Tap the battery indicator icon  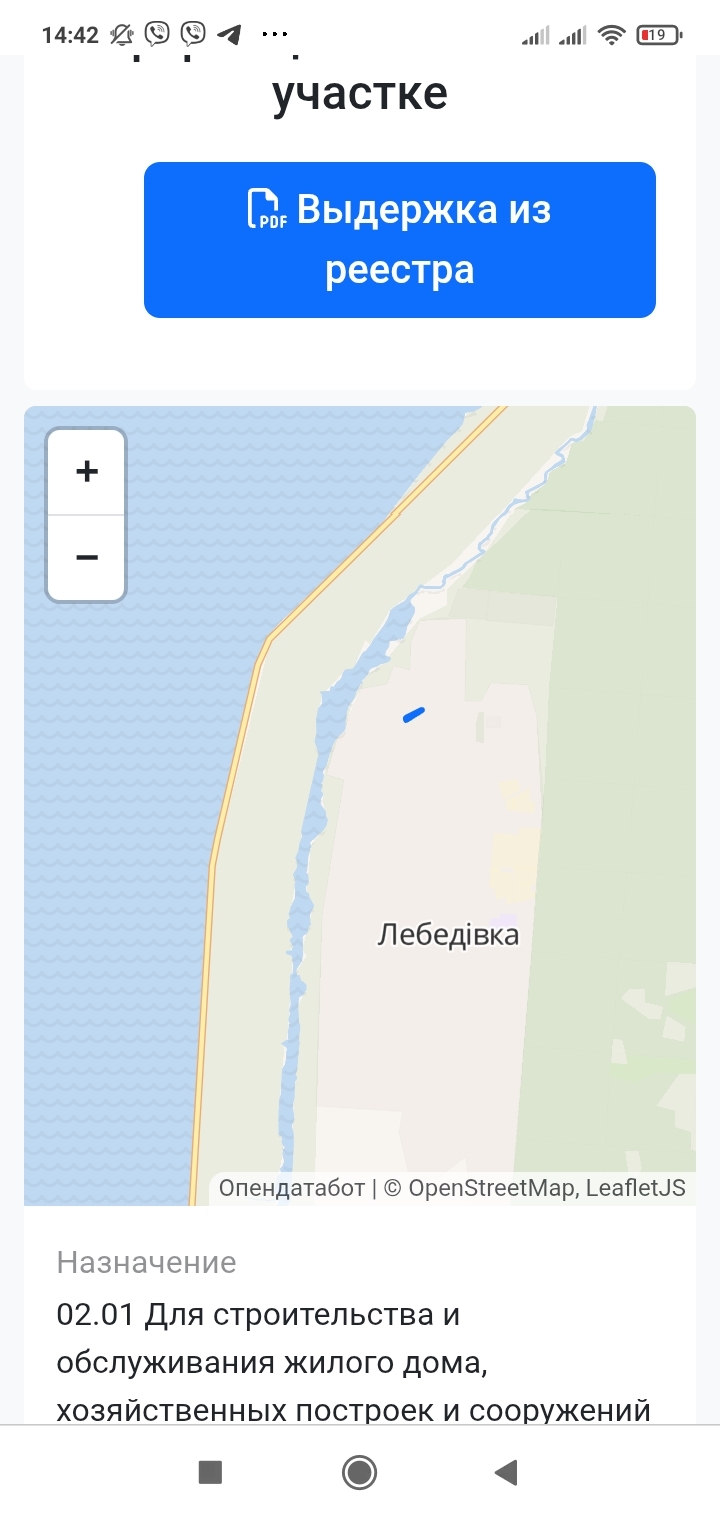click(x=658, y=36)
